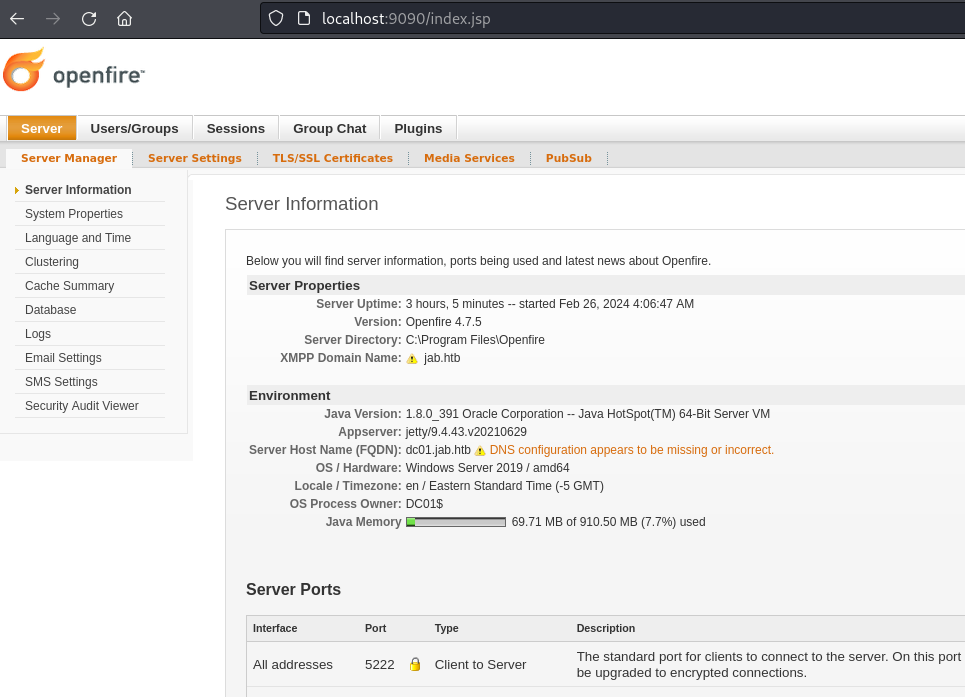965x697 pixels.
Task: Open the Database page
Action: click(50, 309)
